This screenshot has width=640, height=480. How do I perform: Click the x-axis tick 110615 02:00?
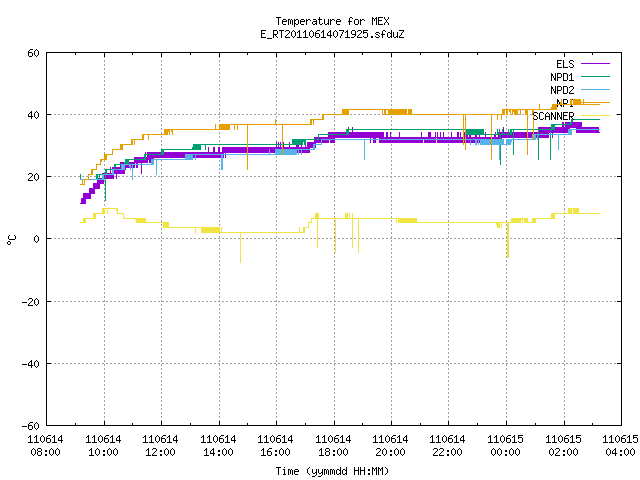point(564,446)
